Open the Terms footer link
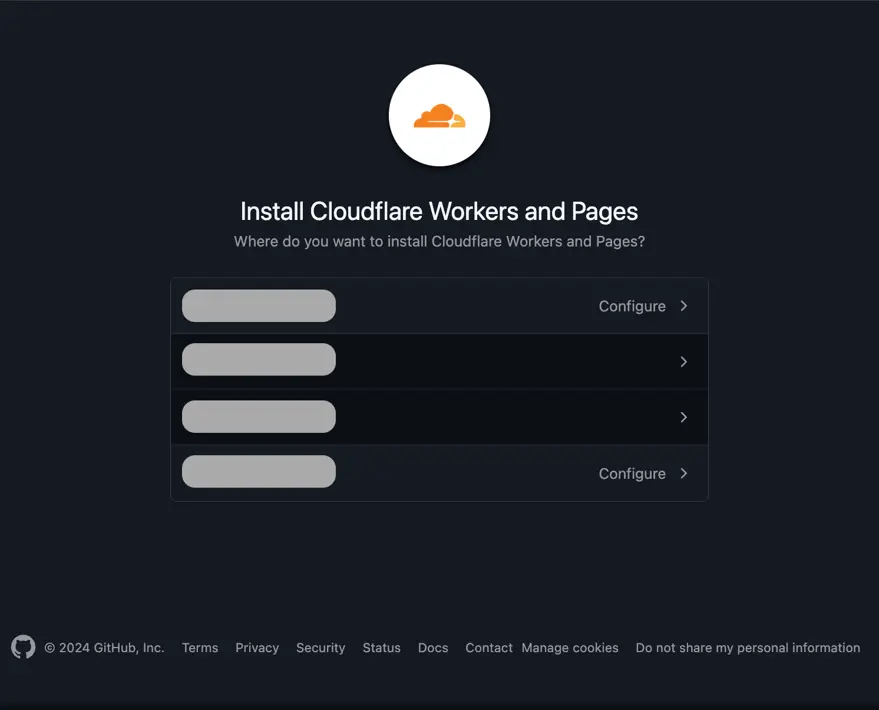 click(200, 648)
